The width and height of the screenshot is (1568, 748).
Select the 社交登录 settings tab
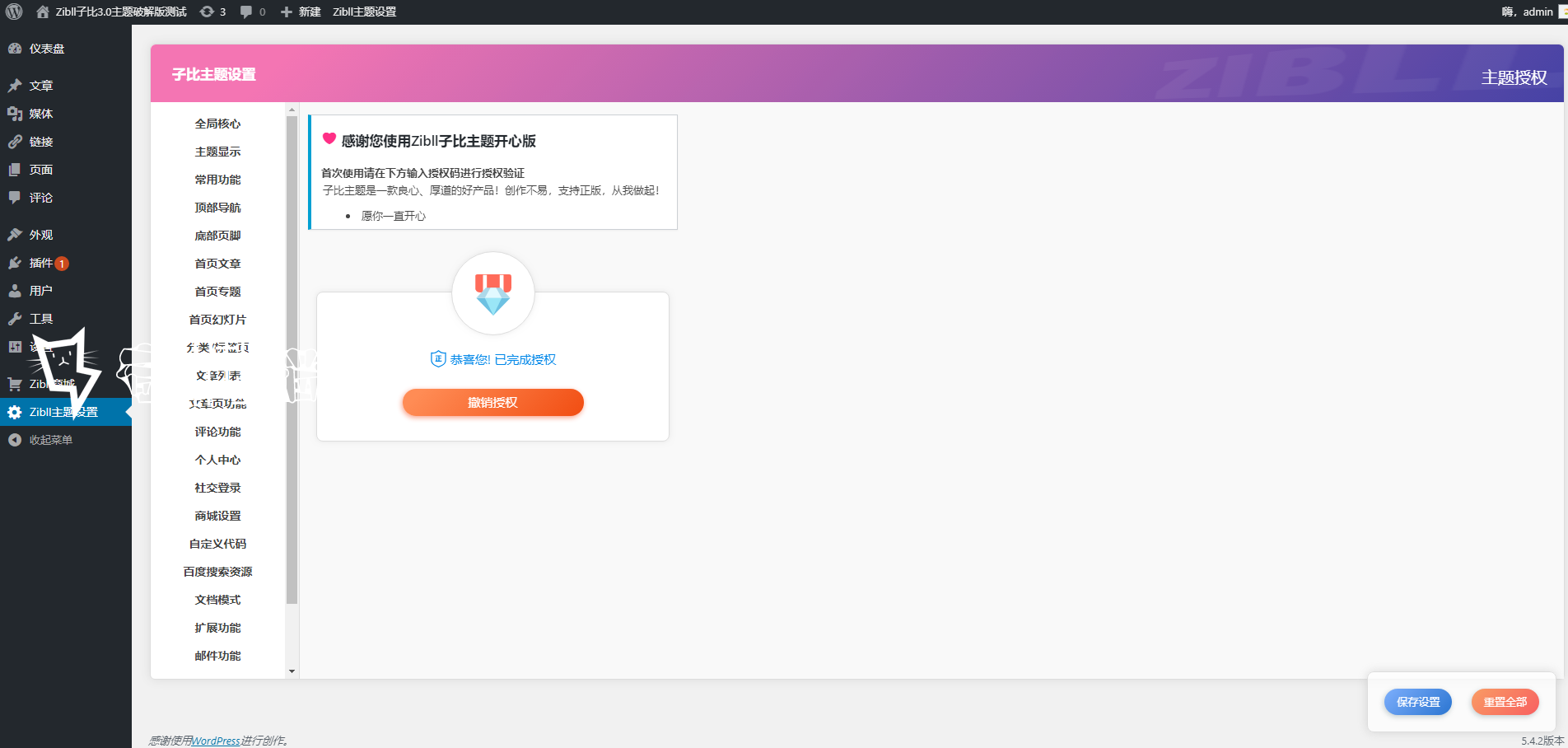[218, 488]
